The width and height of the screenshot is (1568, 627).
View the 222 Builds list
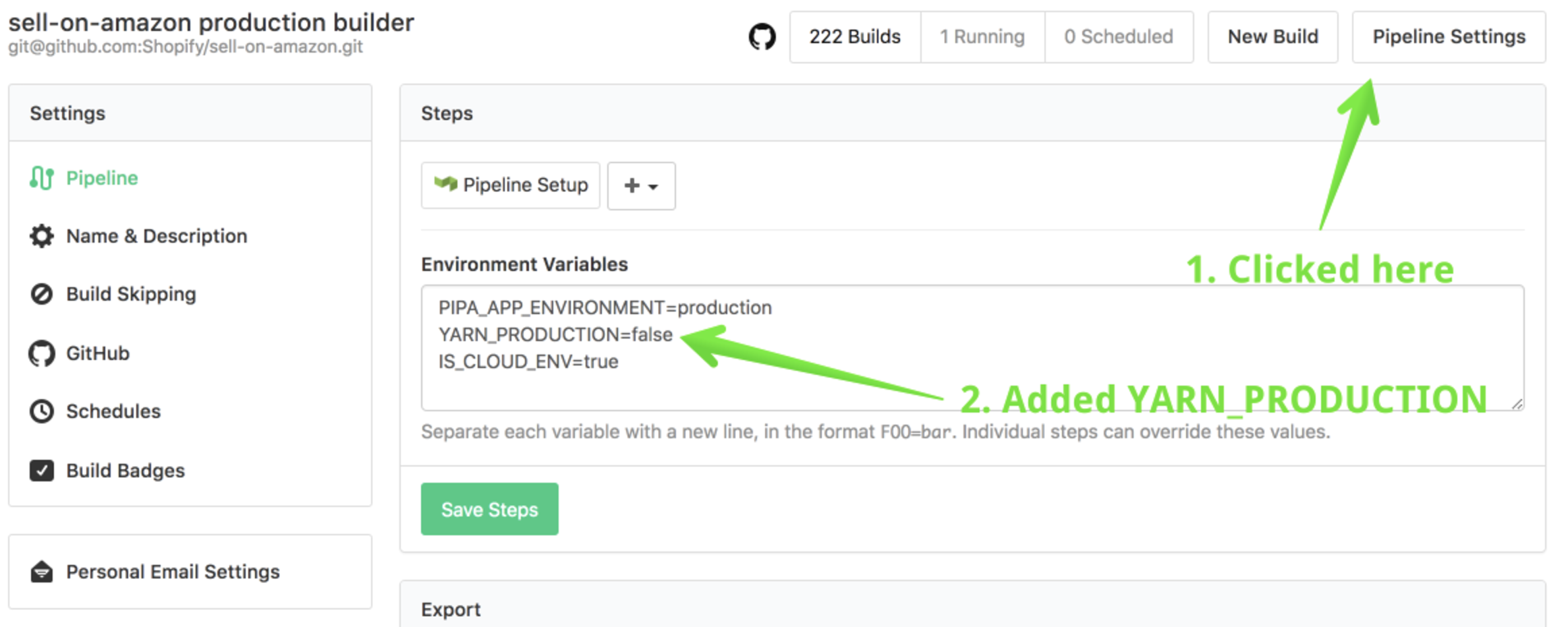pyautogui.click(x=855, y=36)
